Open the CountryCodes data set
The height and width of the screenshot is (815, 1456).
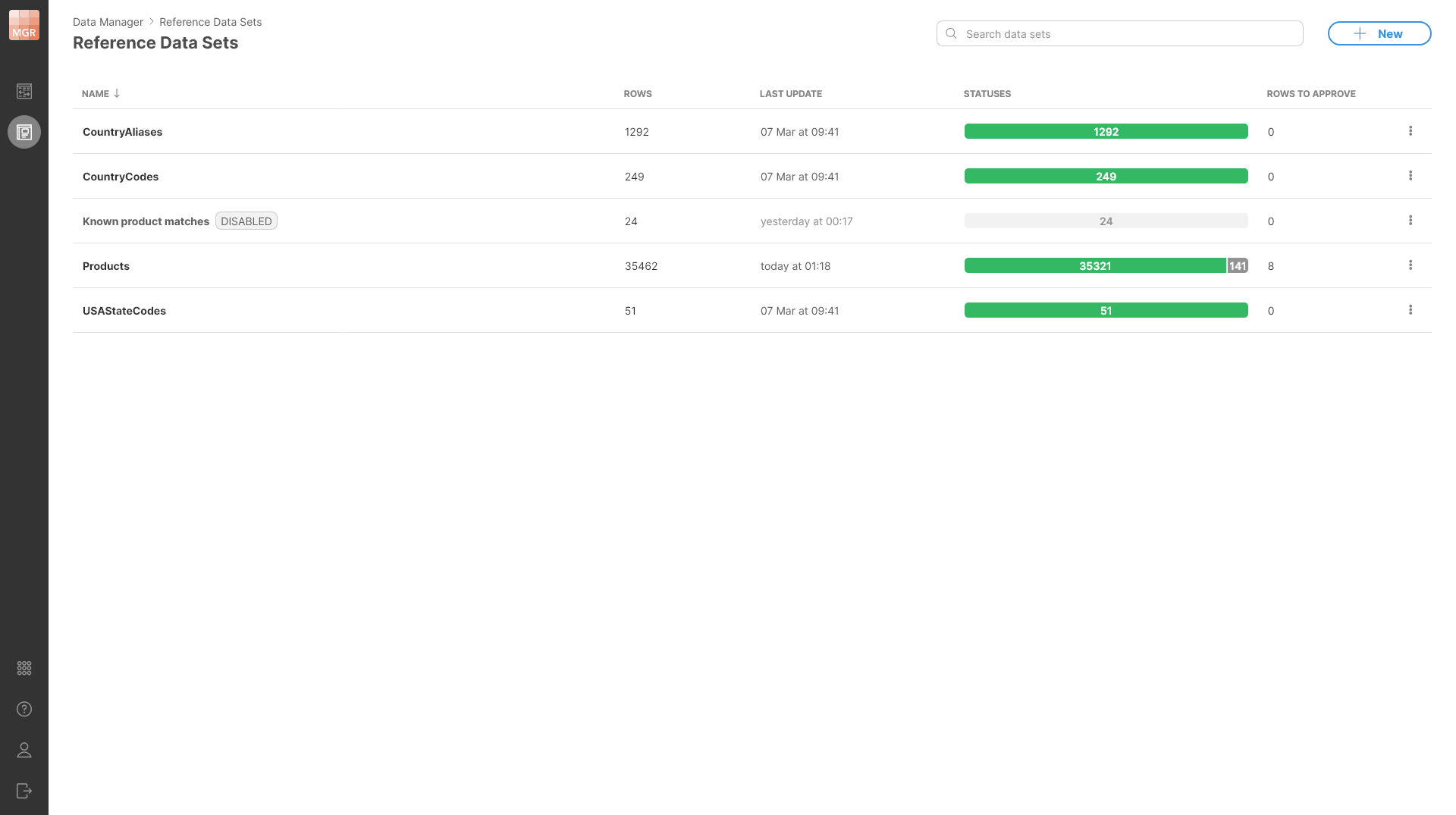click(121, 176)
